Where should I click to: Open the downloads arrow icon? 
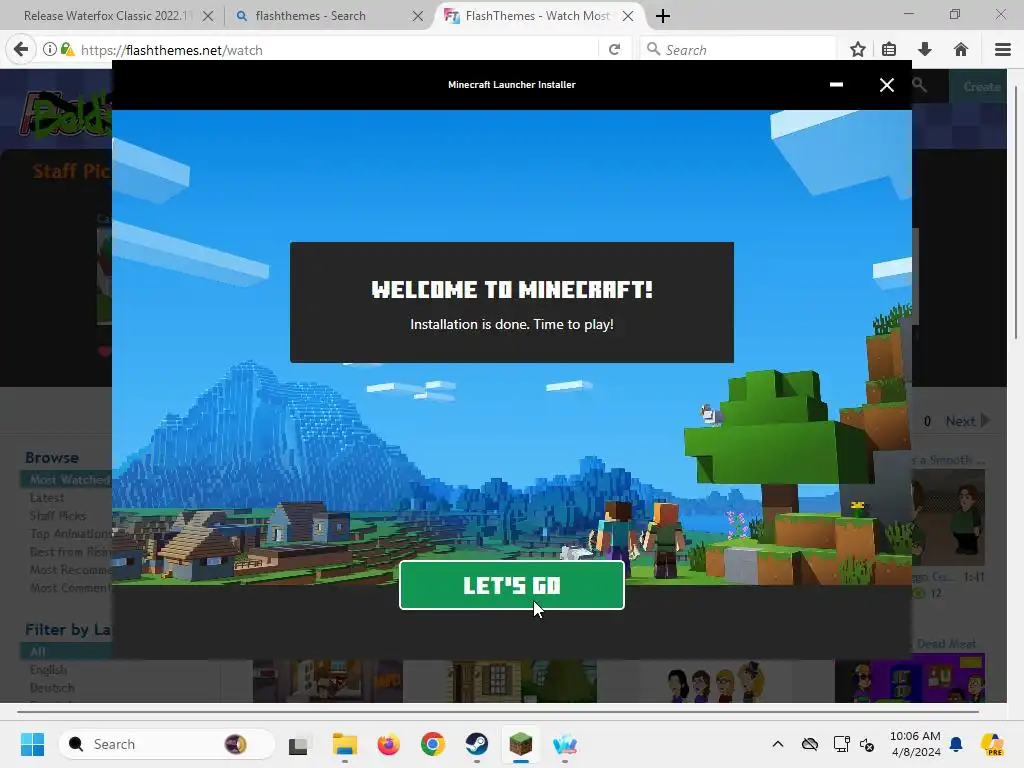tap(925, 50)
